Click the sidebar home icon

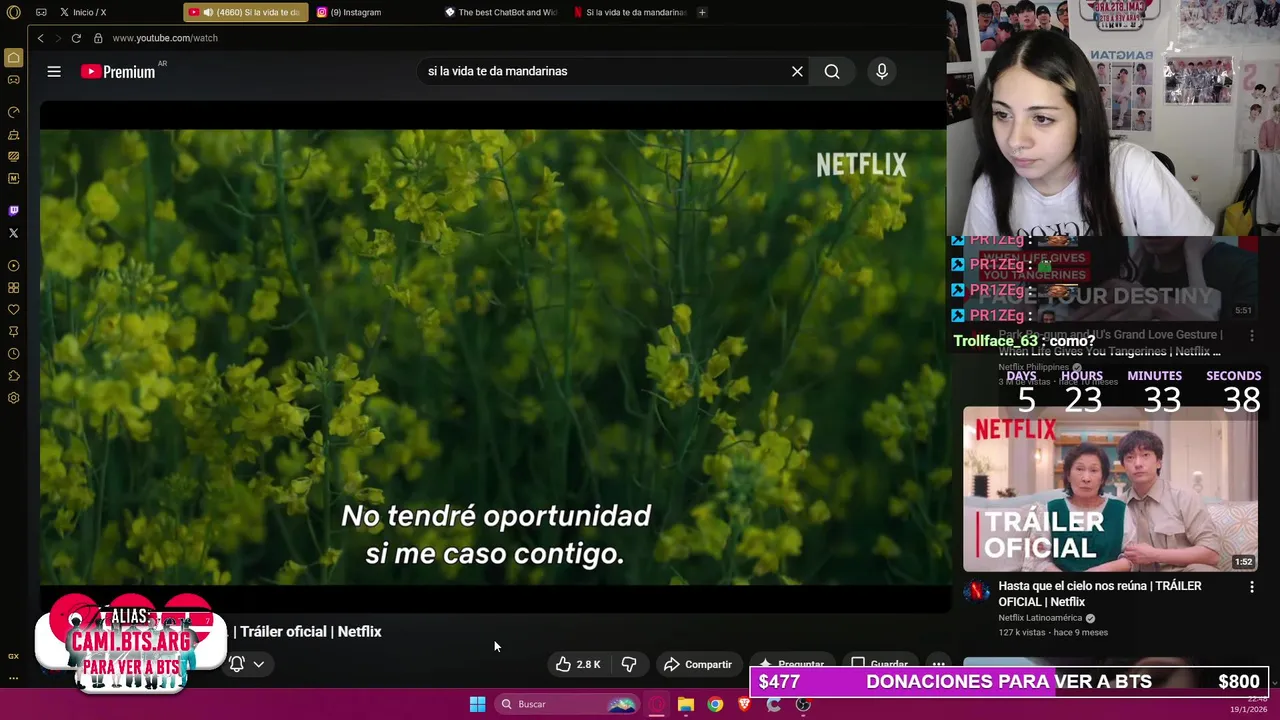[x=13, y=58]
